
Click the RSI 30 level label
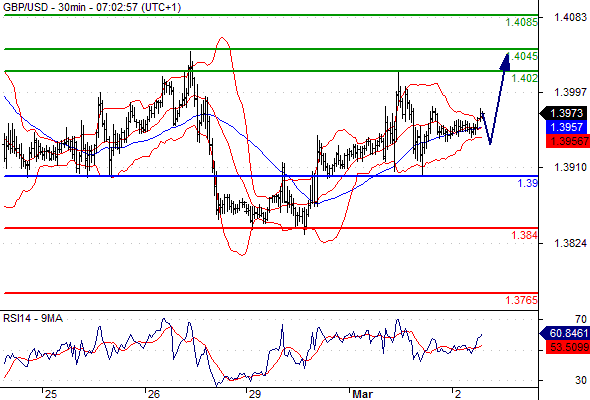[581, 380]
